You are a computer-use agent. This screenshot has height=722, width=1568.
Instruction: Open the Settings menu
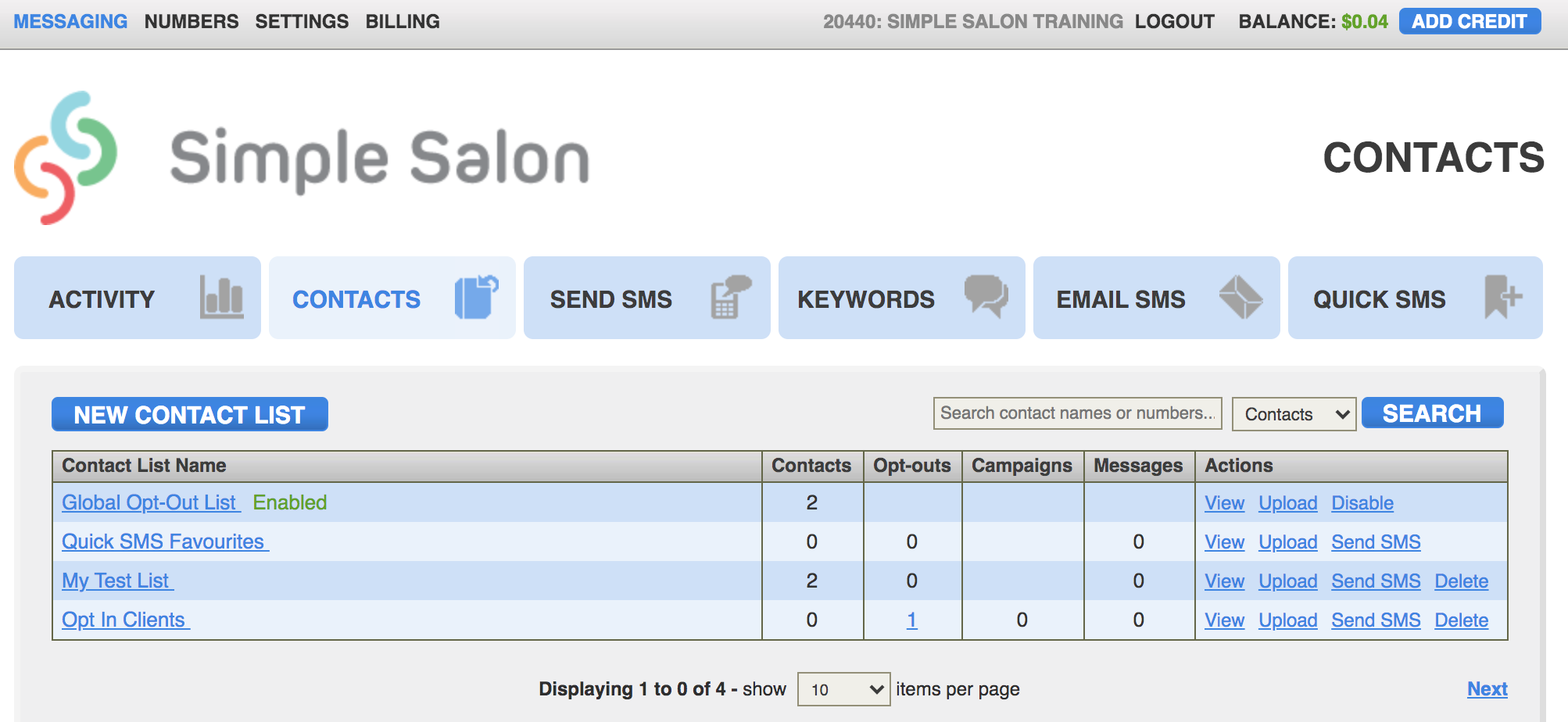(302, 21)
